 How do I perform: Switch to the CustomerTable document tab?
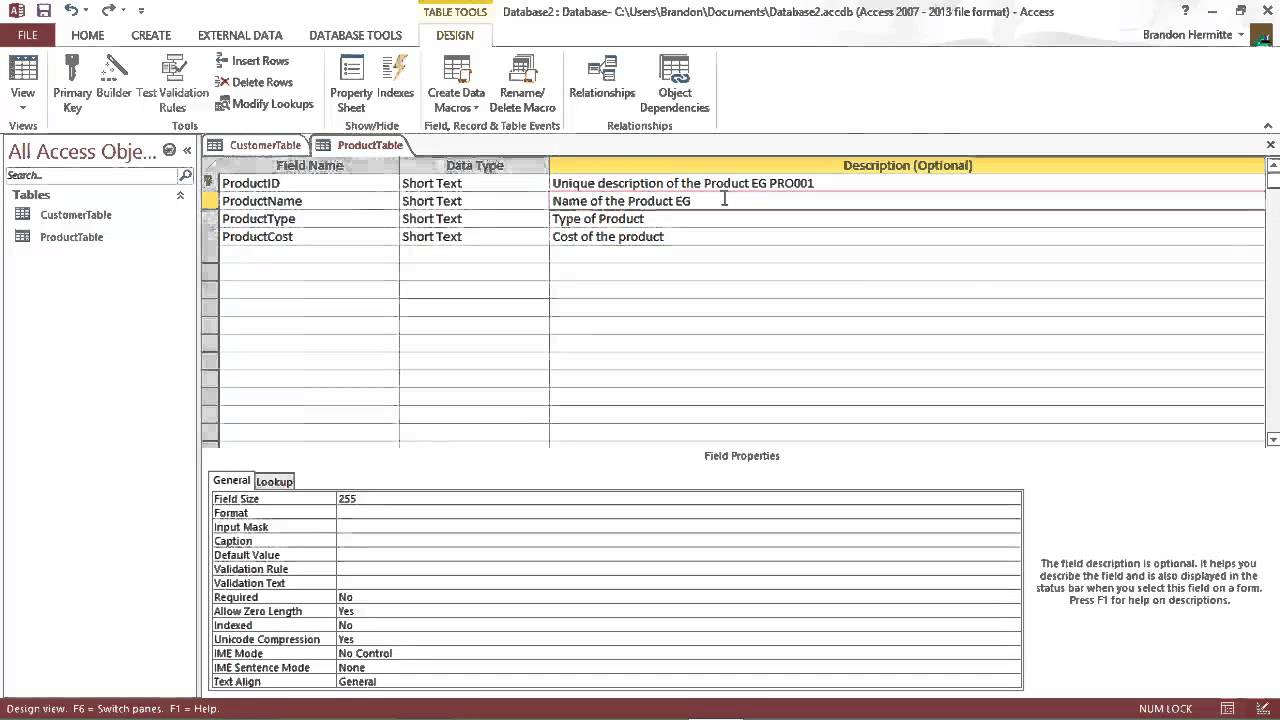click(x=255, y=145)
